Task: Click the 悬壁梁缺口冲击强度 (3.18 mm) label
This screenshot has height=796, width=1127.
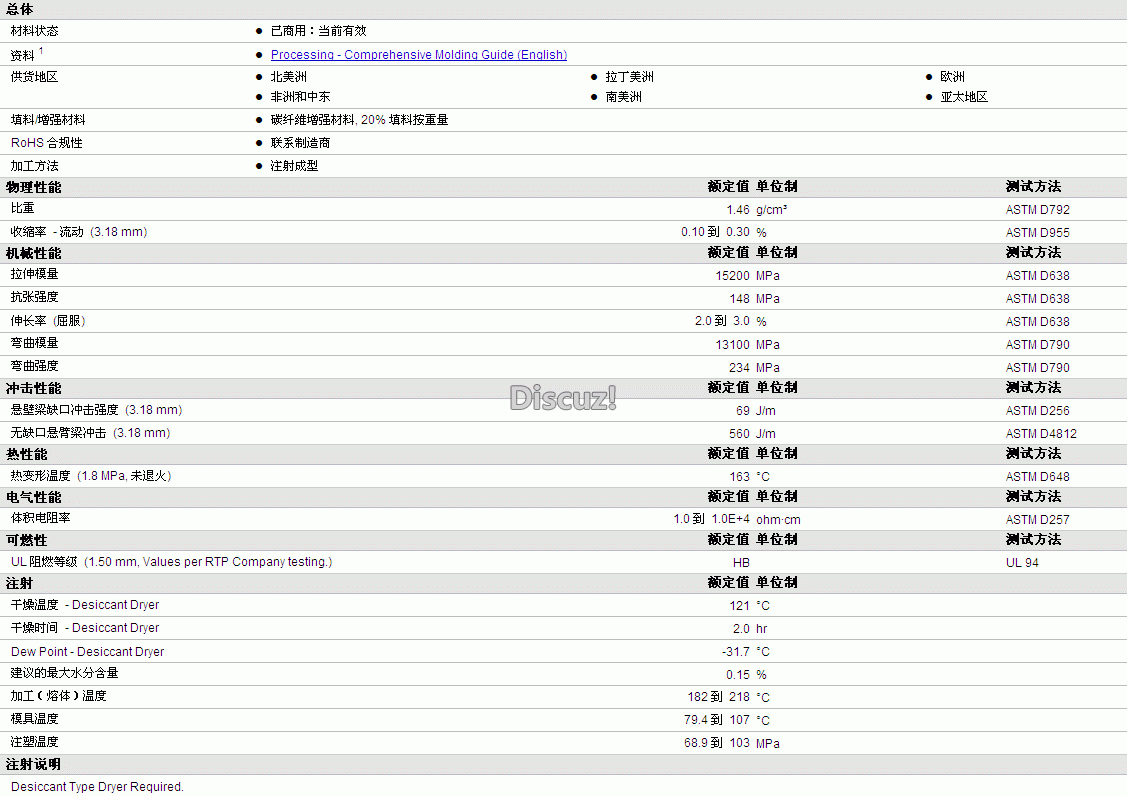Action: 96,410
